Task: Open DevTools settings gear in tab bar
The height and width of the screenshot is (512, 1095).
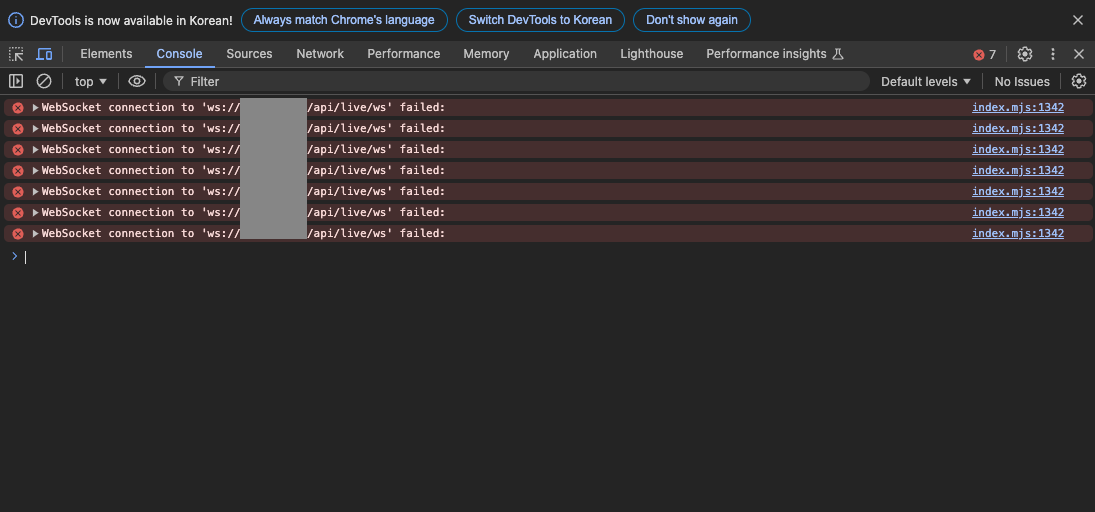Action: [1024, 54]
